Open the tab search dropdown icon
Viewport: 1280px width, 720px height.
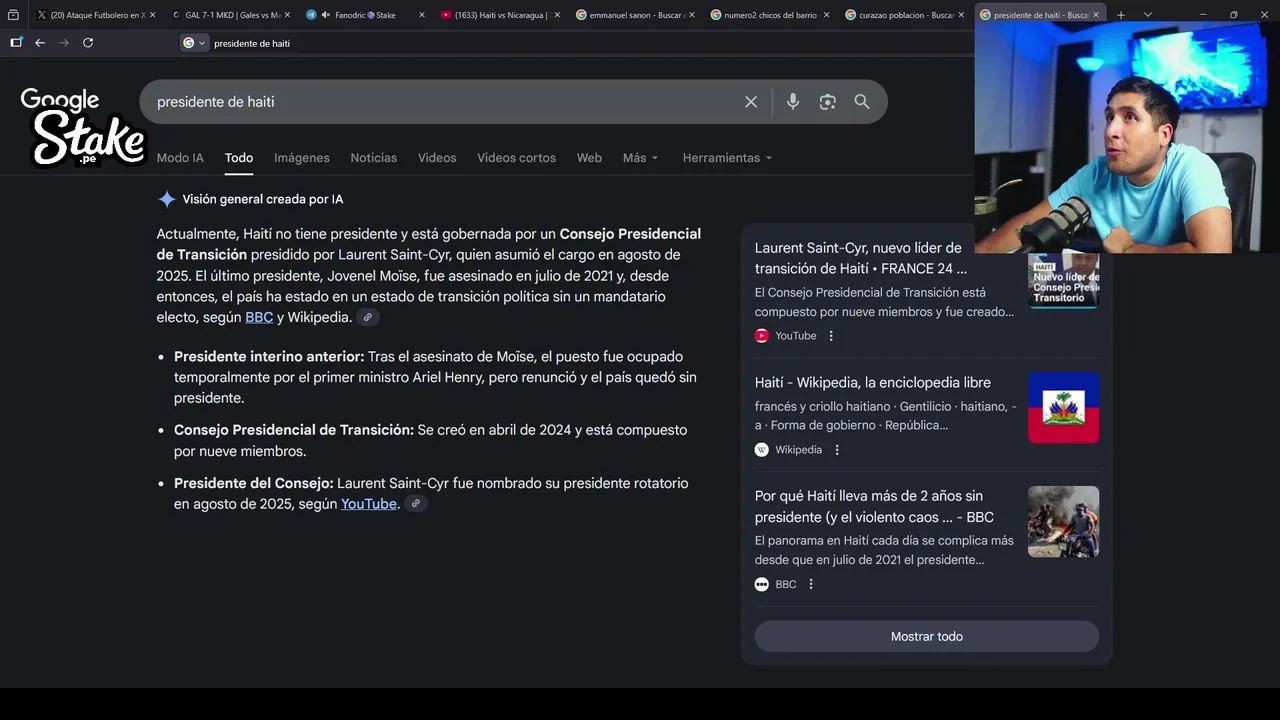point(13,15)
